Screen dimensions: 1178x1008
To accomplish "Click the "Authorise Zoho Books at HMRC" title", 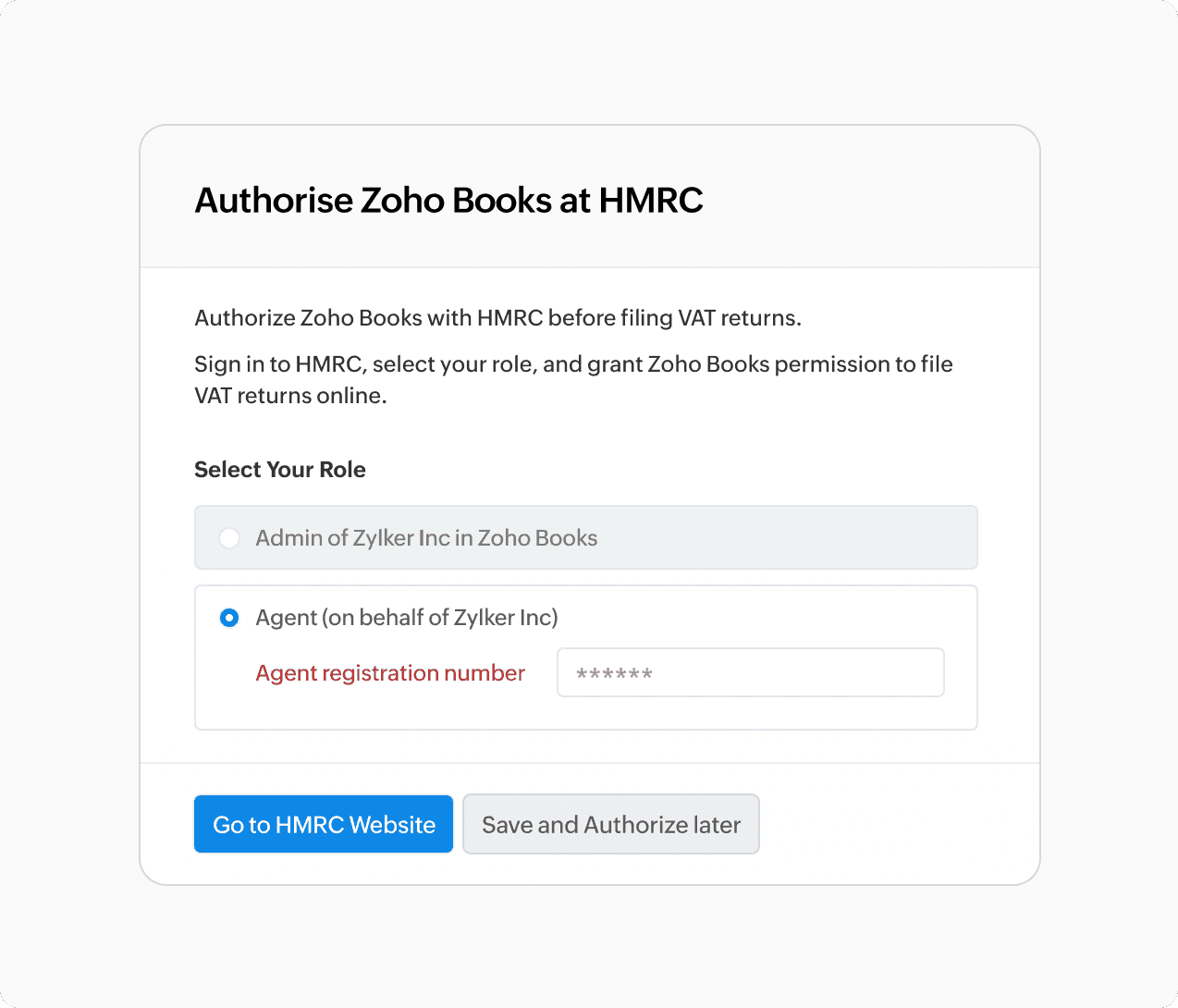I will coord(448,201).
